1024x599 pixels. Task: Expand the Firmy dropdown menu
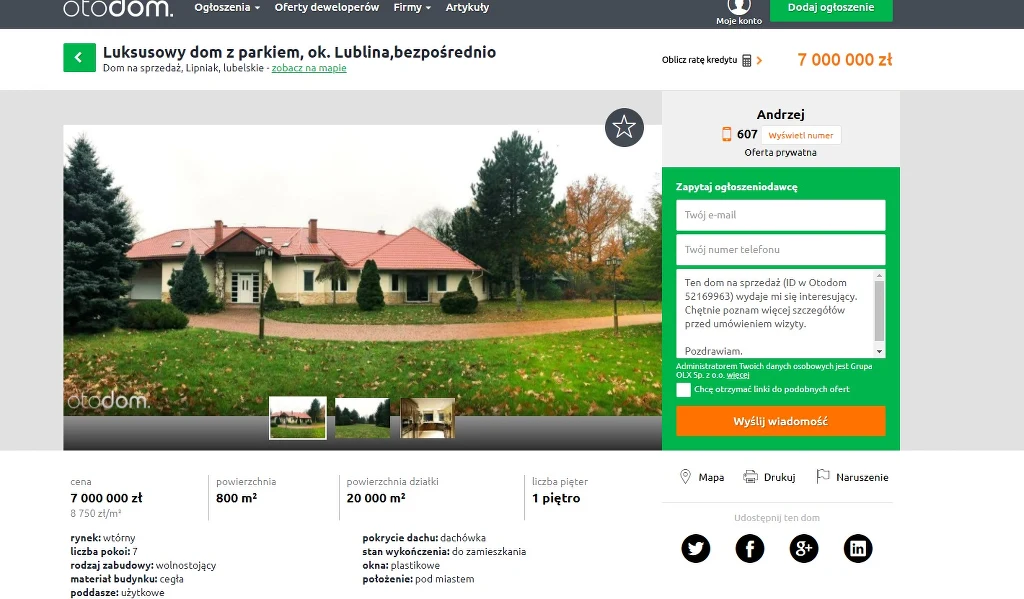[x=412, y=8]
